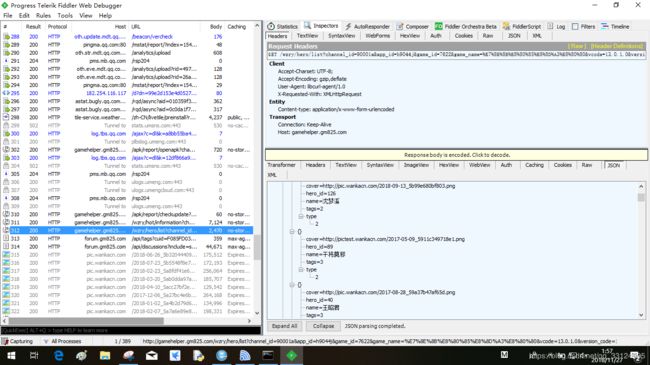Open File Explorer from taskbar
The width and height of the screenshot is (650, 365).
105,355
